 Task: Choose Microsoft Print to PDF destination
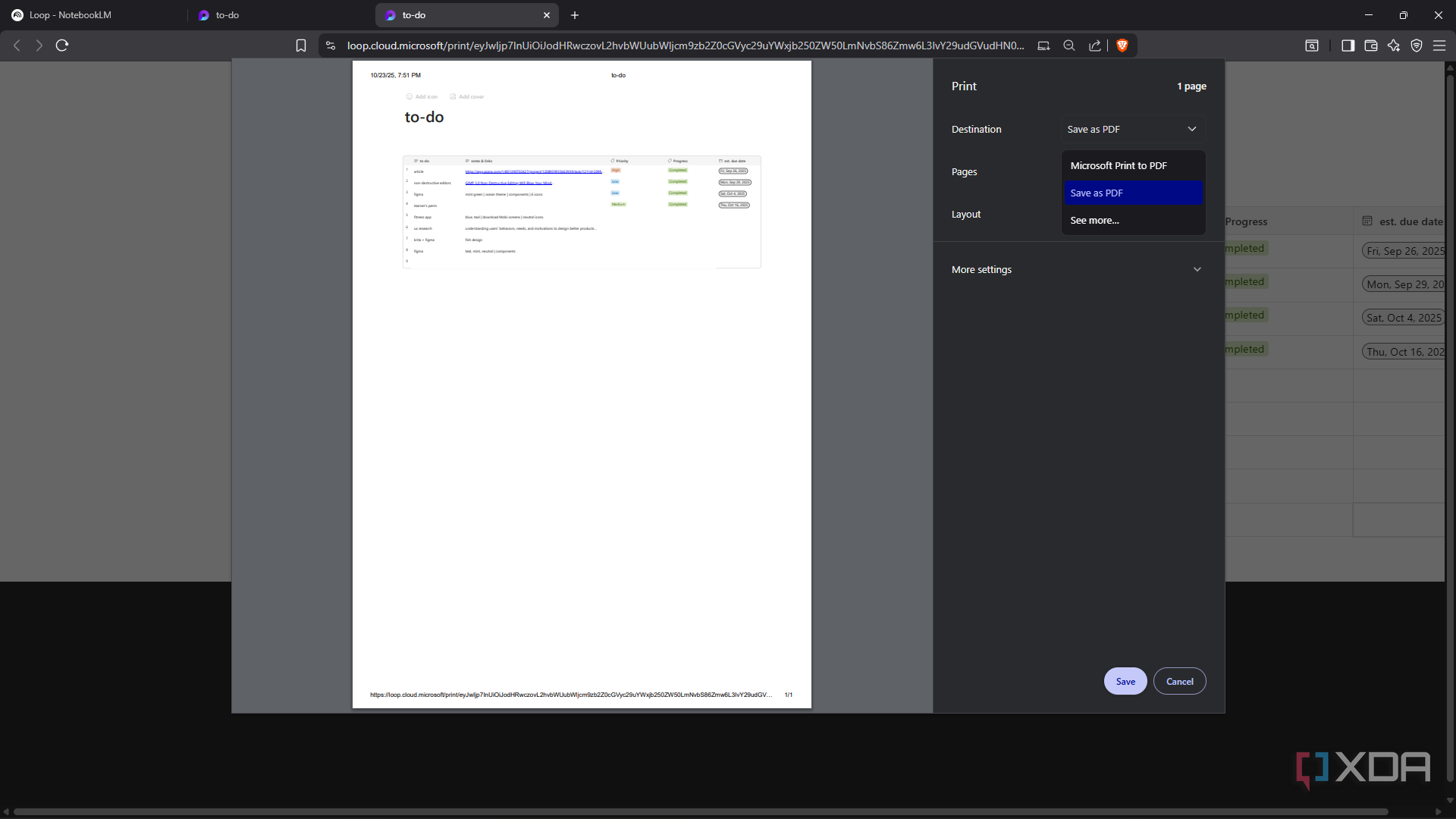(1133, 165)
